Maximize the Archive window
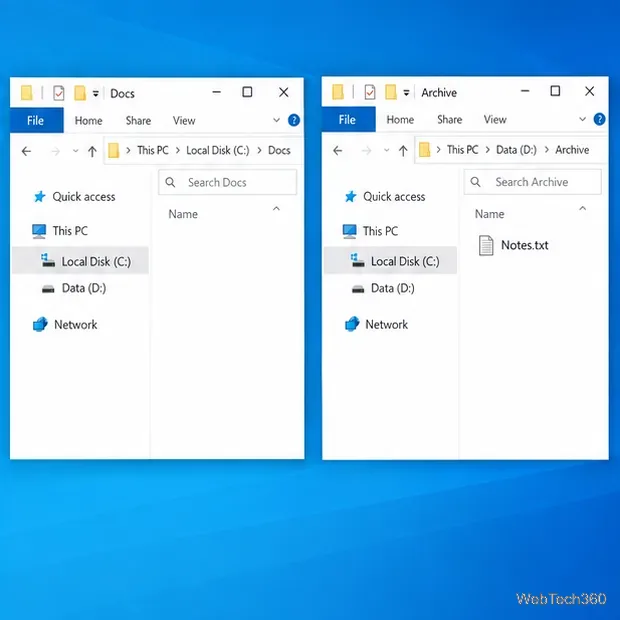 click(555, 91)
